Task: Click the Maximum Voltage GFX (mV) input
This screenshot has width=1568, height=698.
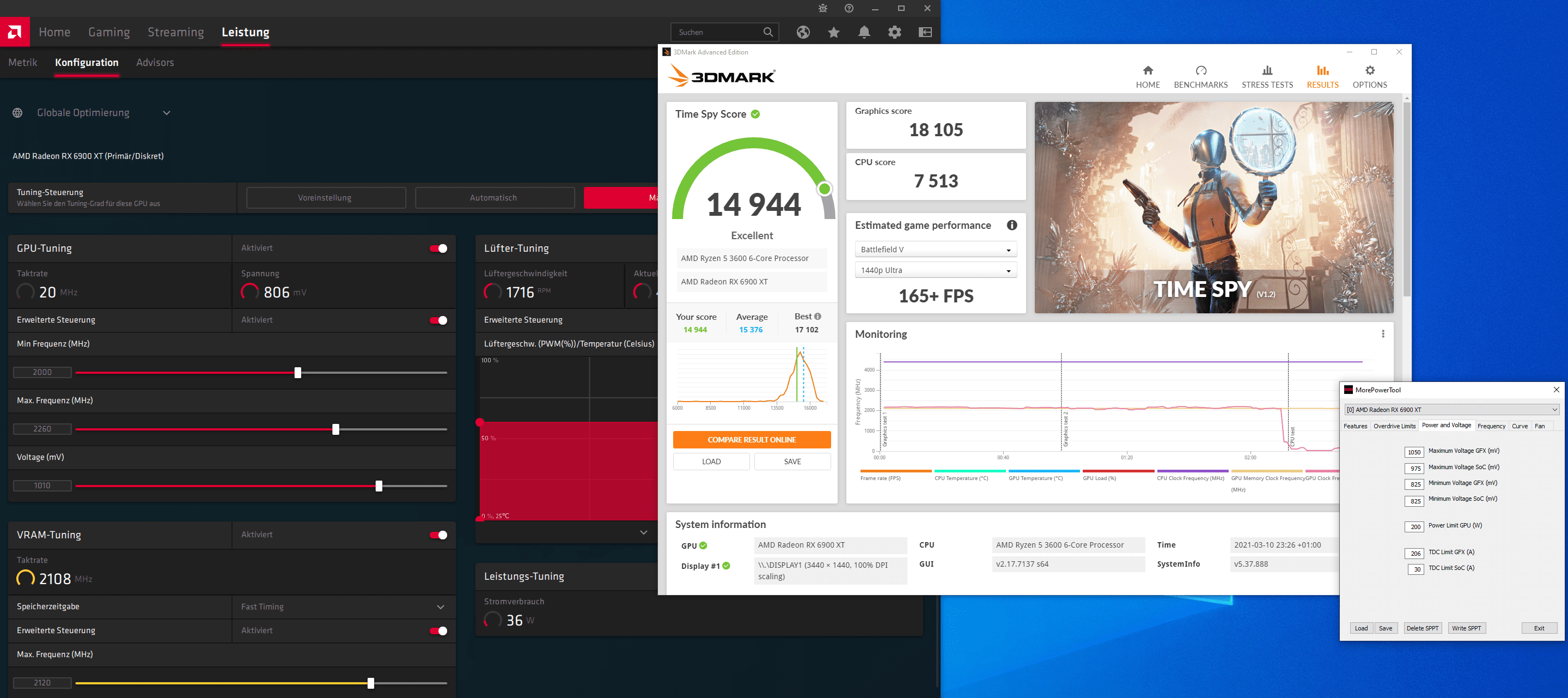Action: pyautogui.click(x=1414, y=452)
